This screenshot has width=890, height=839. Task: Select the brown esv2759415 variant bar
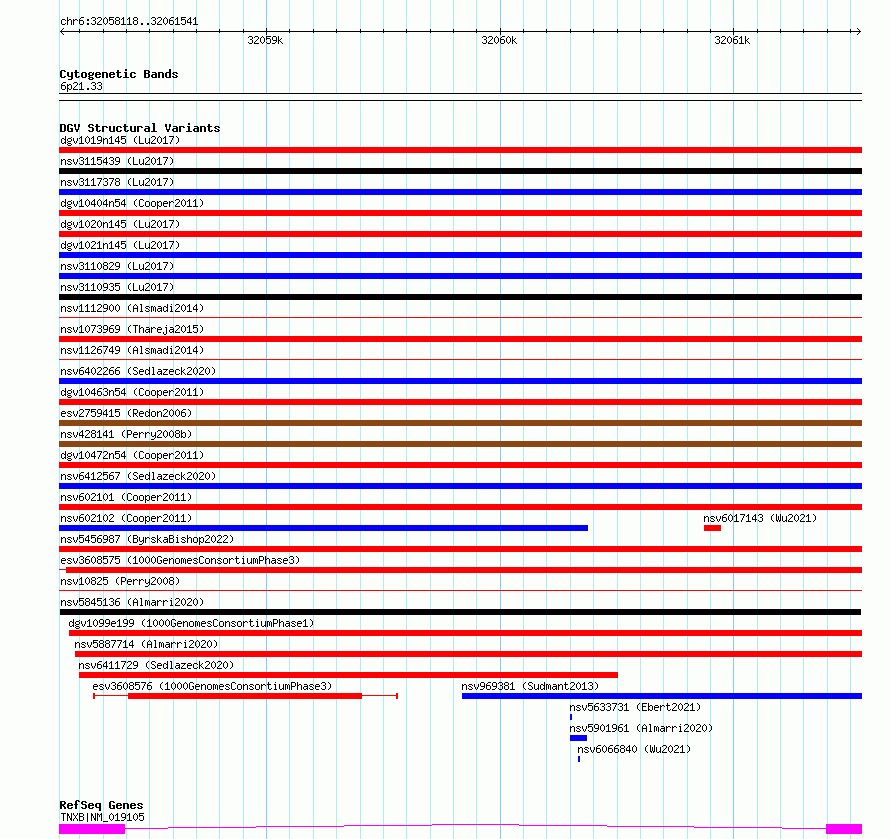[x=460, y=423]
